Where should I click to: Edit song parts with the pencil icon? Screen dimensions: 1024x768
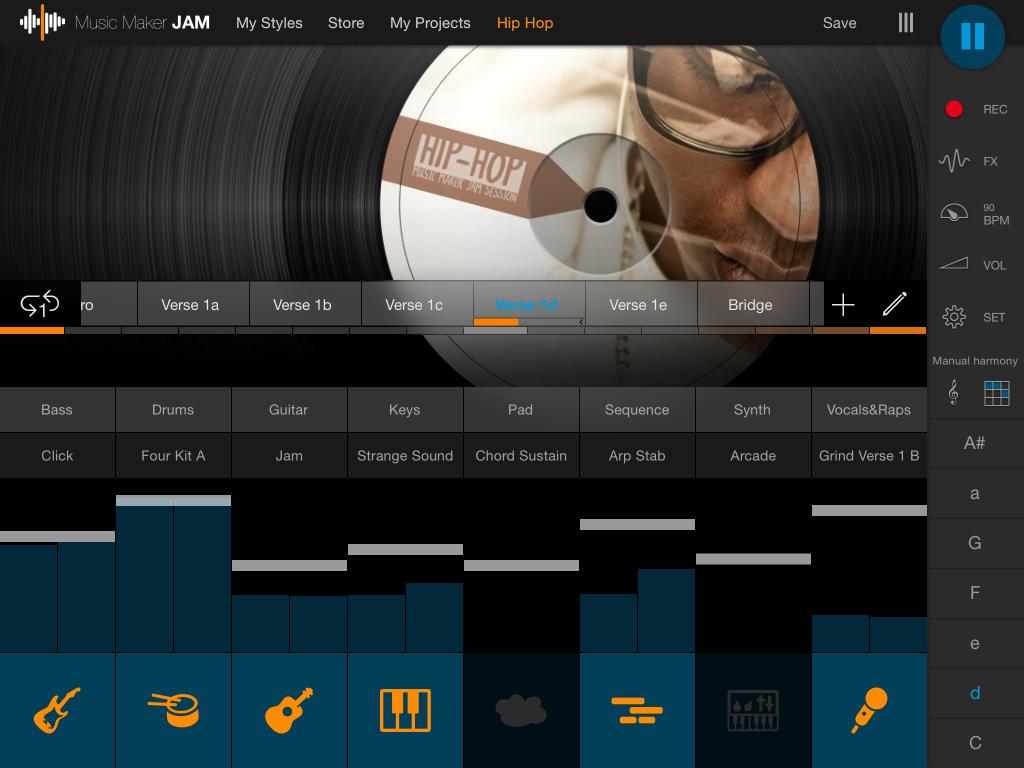tap(897, 305)
